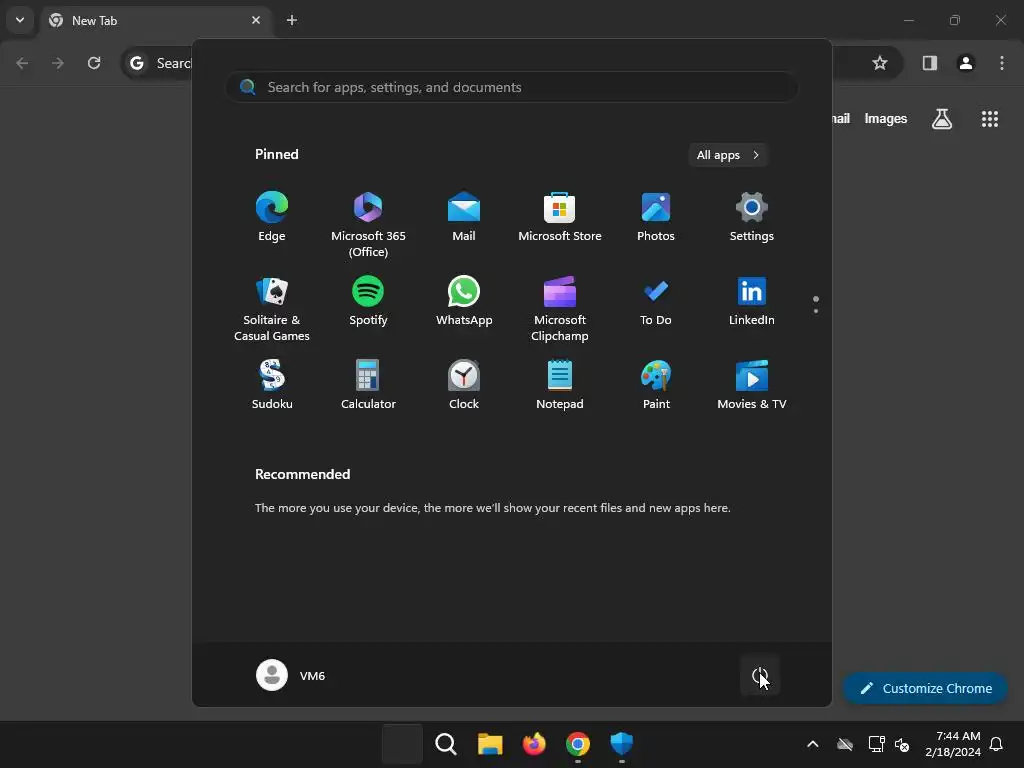Close the New Tab tab

click(x=256, y=20)
